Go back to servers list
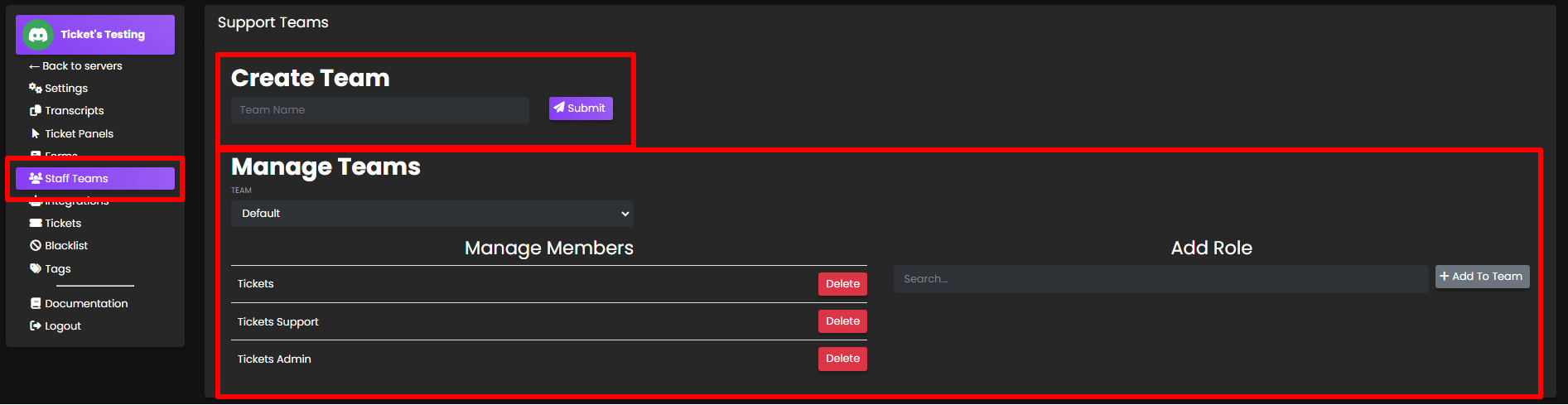Image resolution: width=1568 pixels, height=405 pixels. click(76, 65)
